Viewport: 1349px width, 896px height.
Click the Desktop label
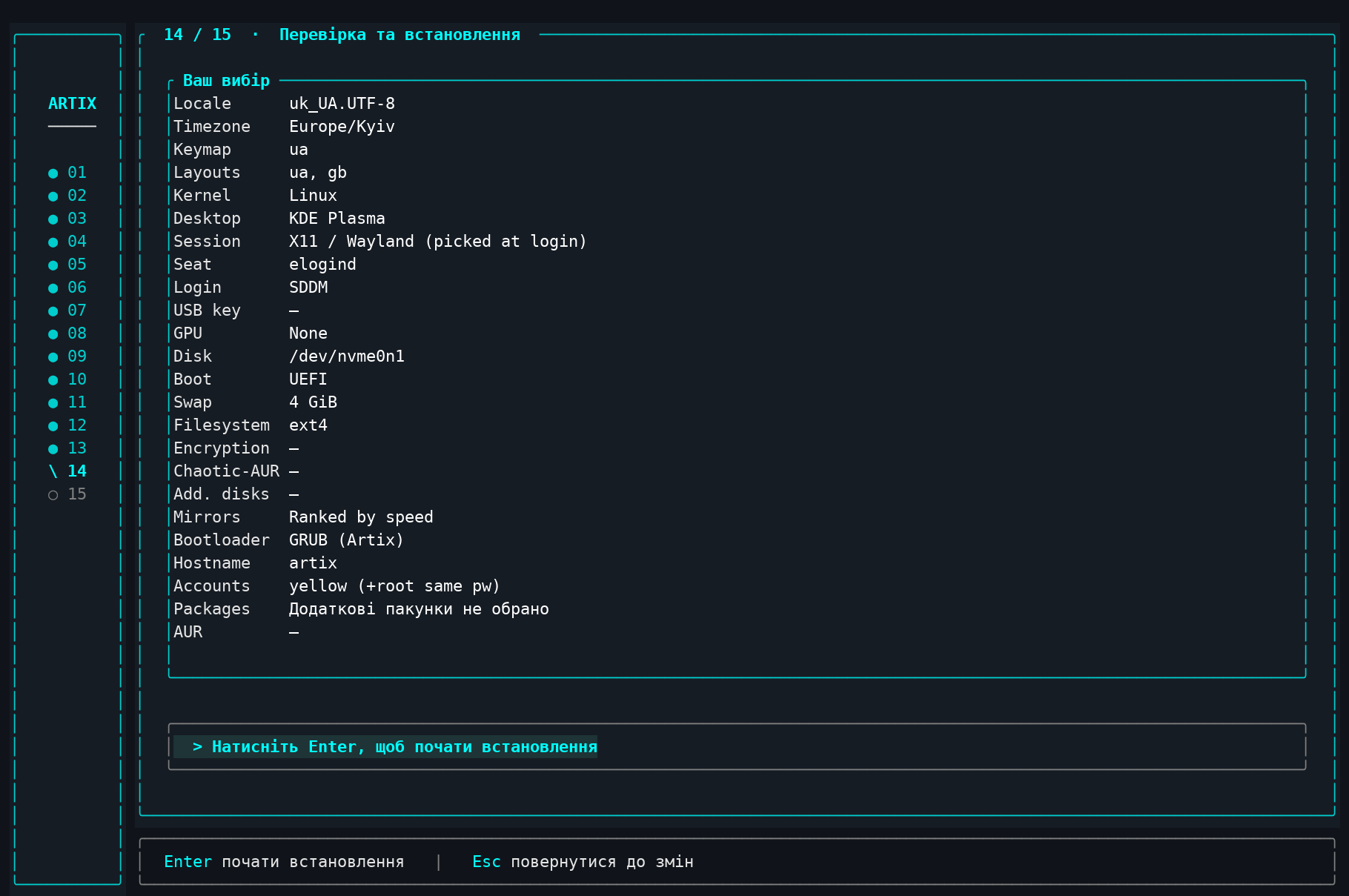coord(207,219)
